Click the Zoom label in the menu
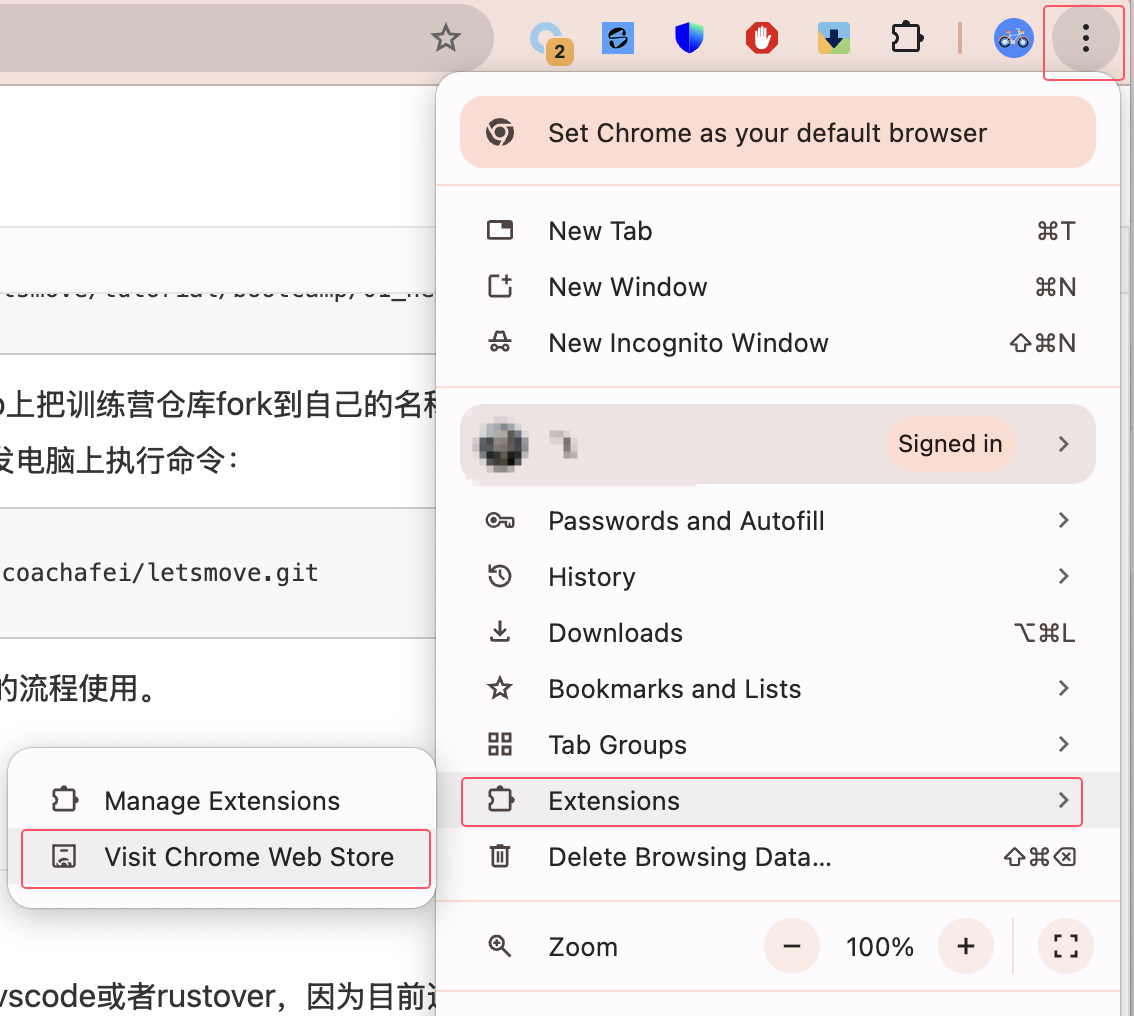Viewport: 1134px width, 1016px height. 583,947
